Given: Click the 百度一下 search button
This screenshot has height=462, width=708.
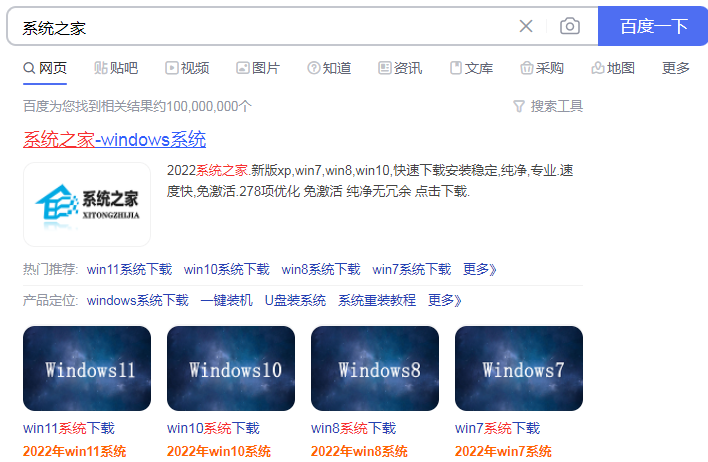Looking at the screenshot, I should [x=653, y=26].
